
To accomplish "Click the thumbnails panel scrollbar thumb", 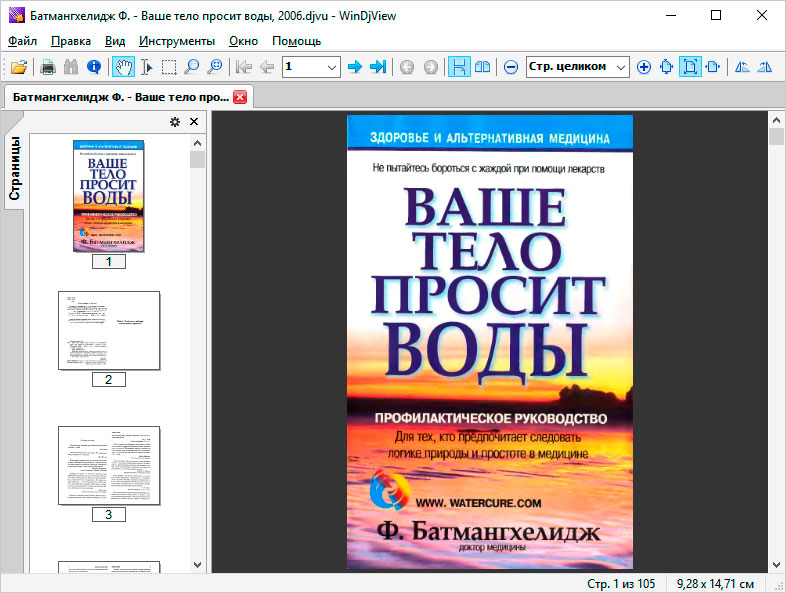I will click(x=198, y=160).
